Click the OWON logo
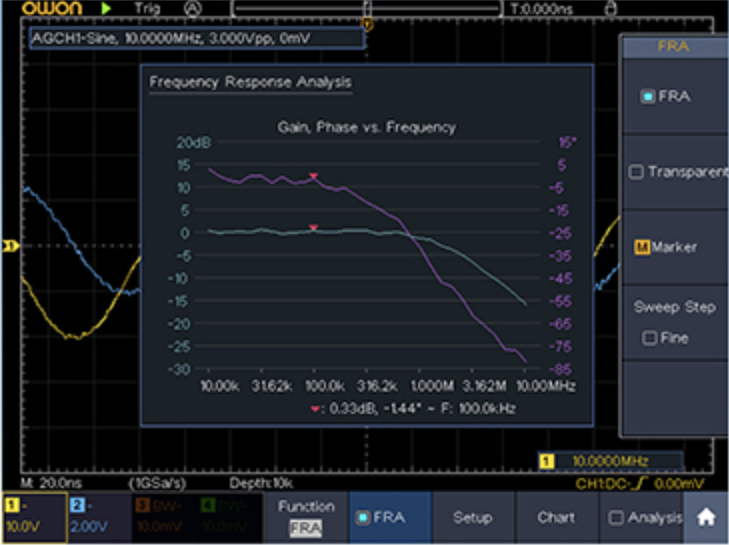Viewport: 729px width, 545px height. [x=52, y=8]
